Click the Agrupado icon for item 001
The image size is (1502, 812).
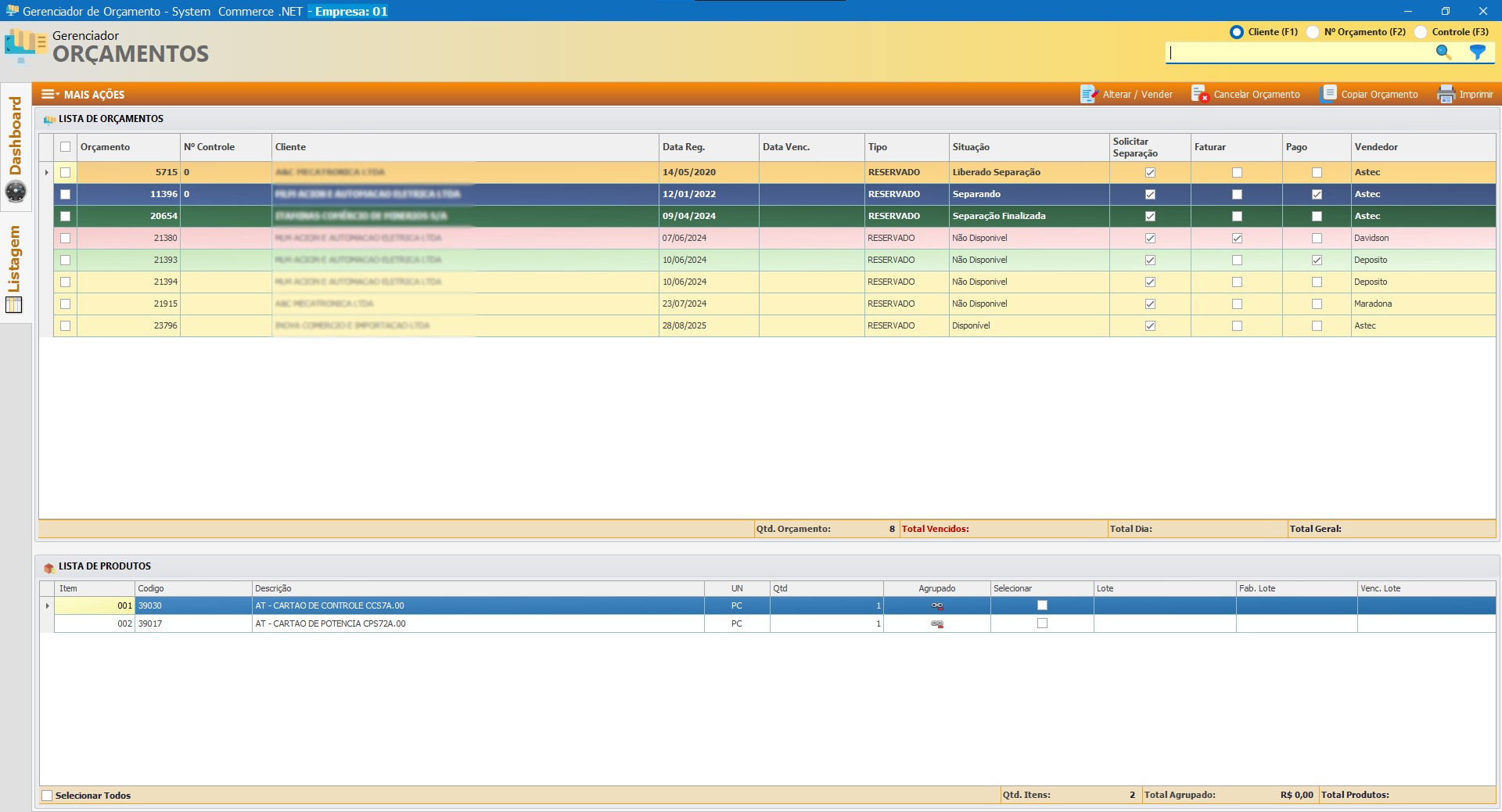click(936, 606)
